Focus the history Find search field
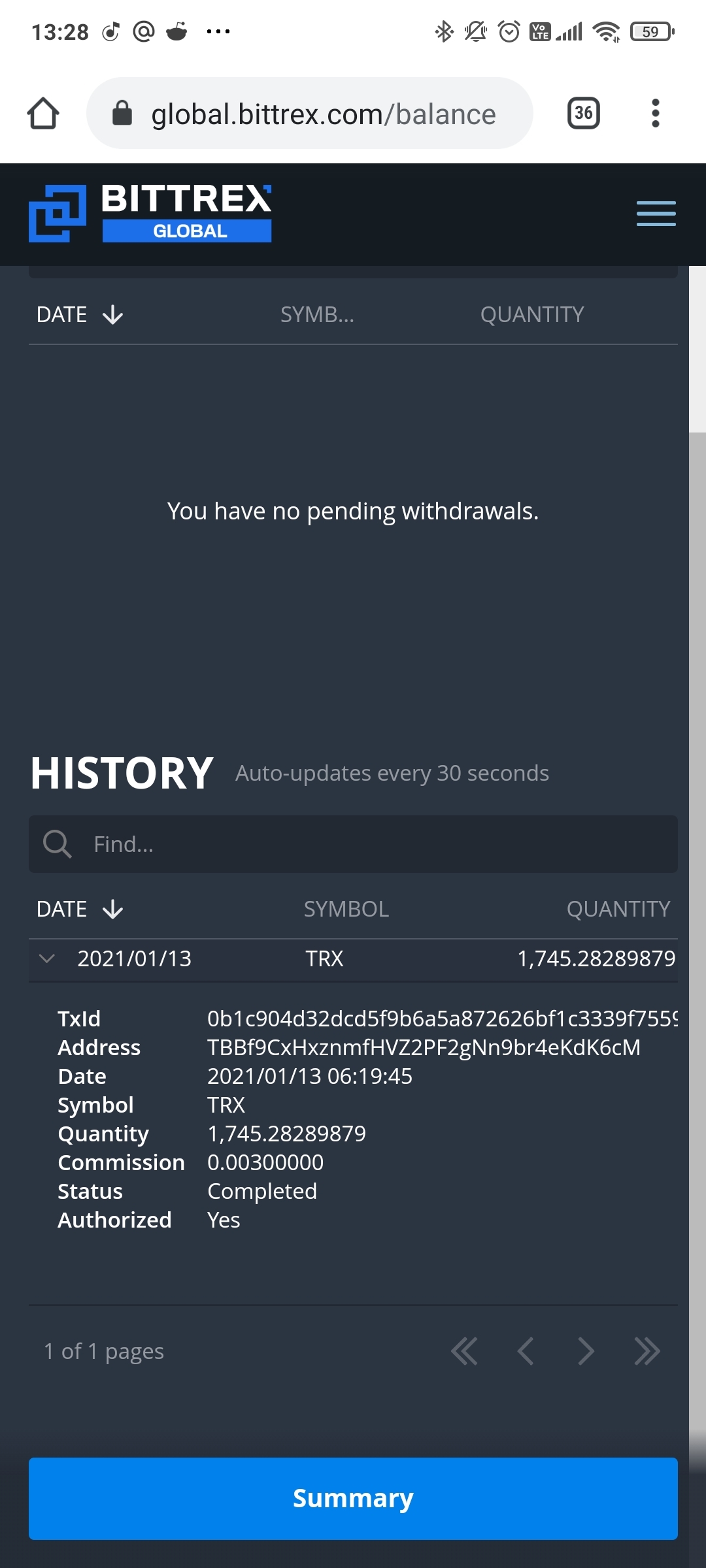This screenshot has width=706, height=1568. point(379,844)
